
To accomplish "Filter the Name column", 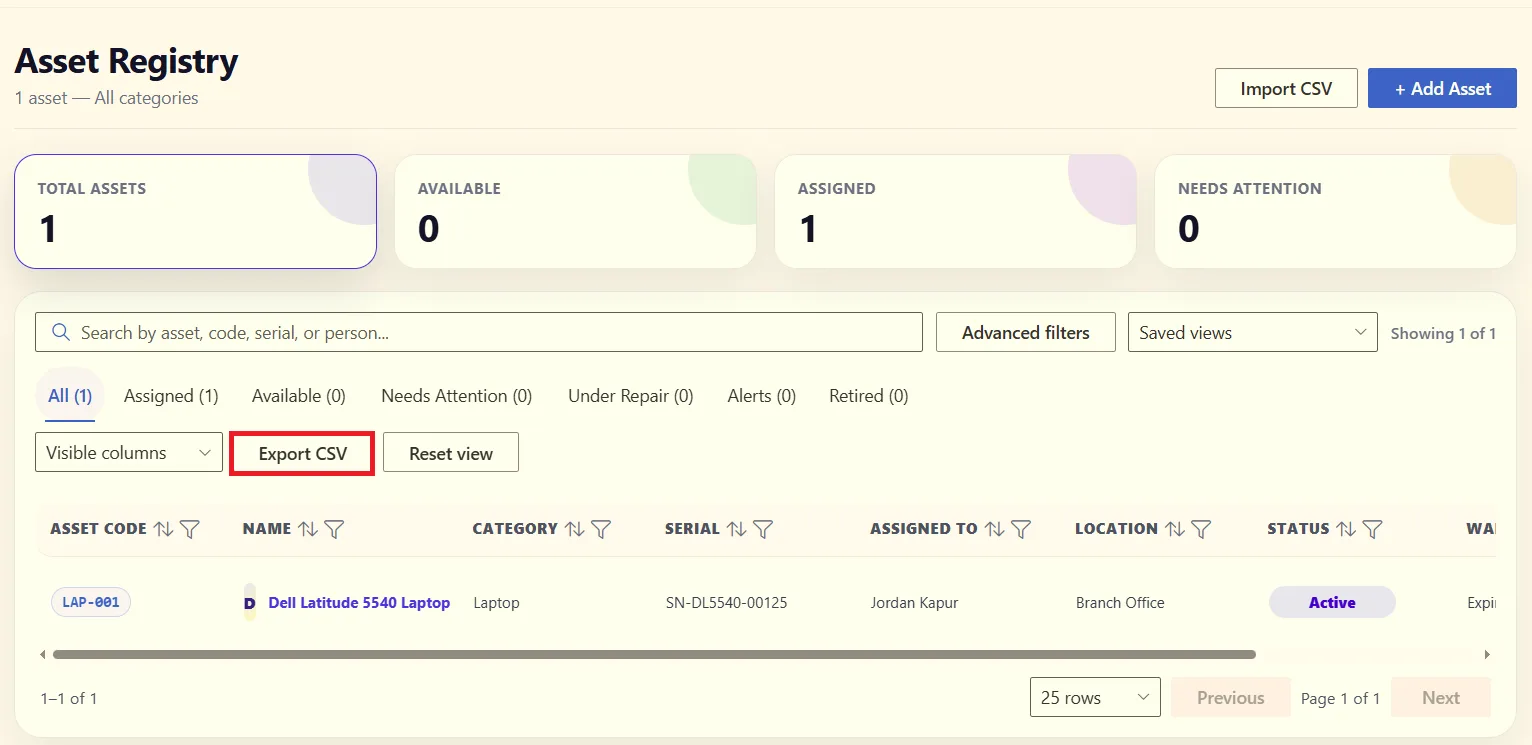I will point(334,529).
